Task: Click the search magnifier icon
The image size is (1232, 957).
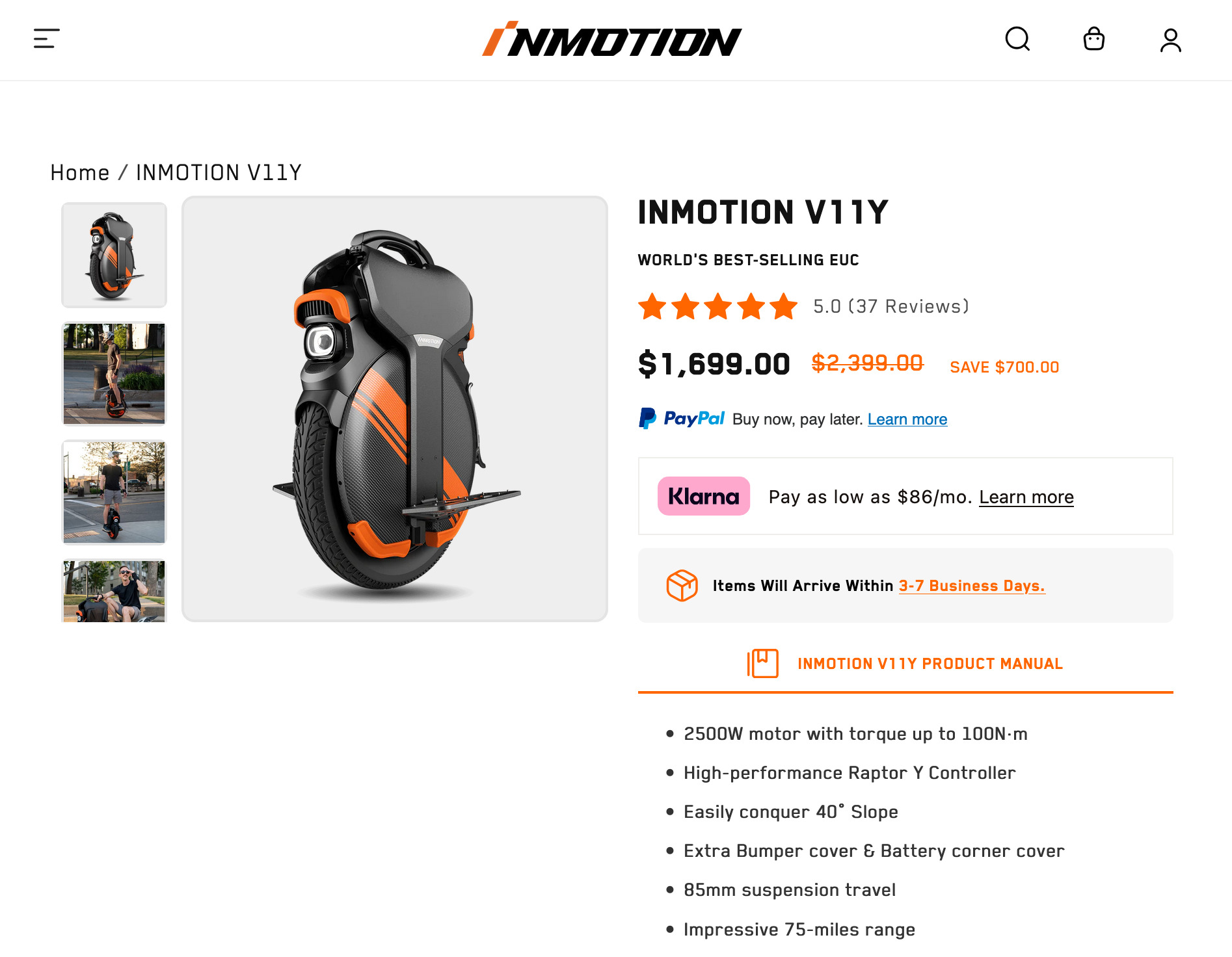Action: click(1017, 39)
